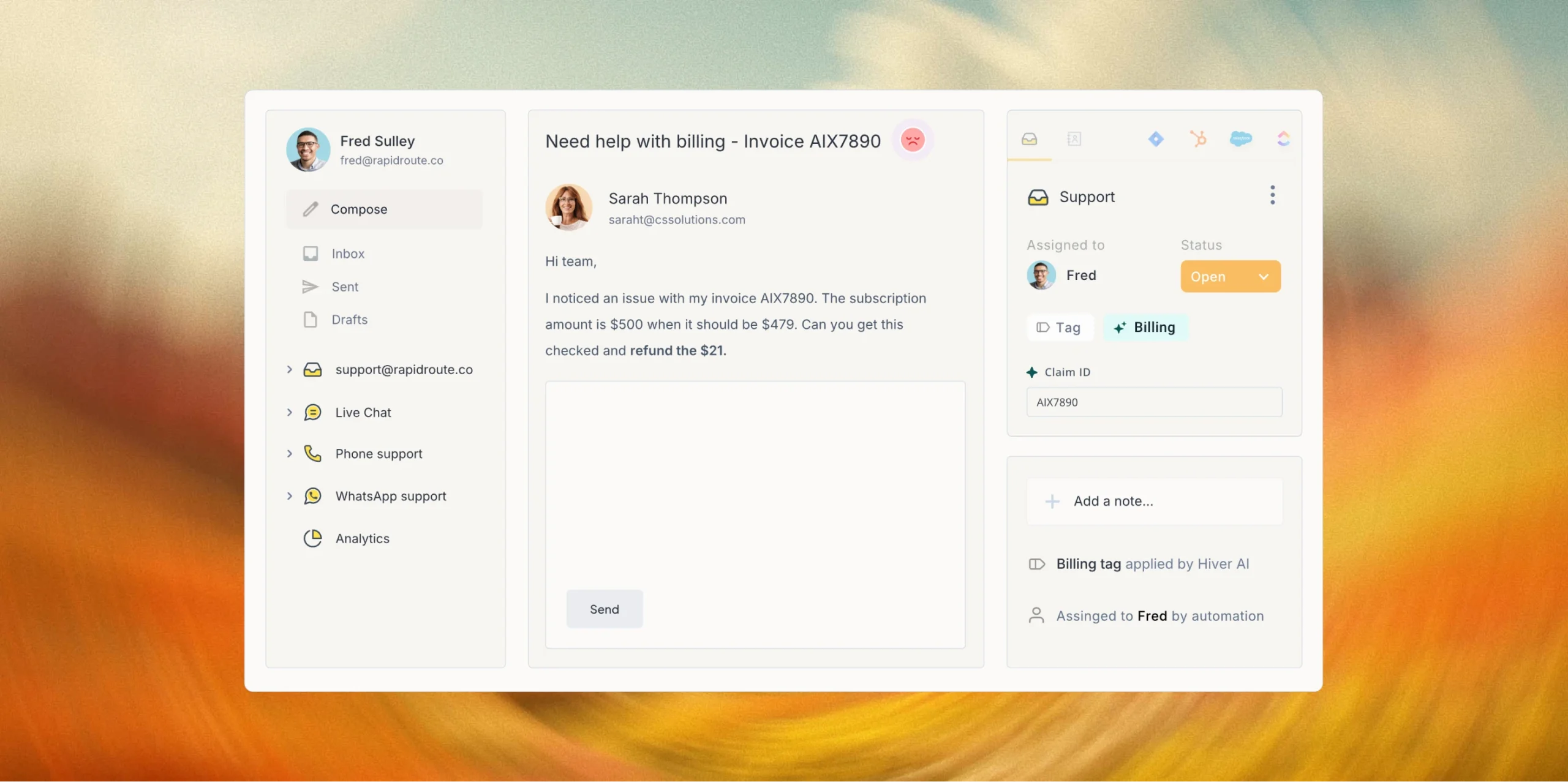Viewport: 1568px width, 782px height.
Task: Select the inbox tray tab in right panel
Action: pos(1029,139)
